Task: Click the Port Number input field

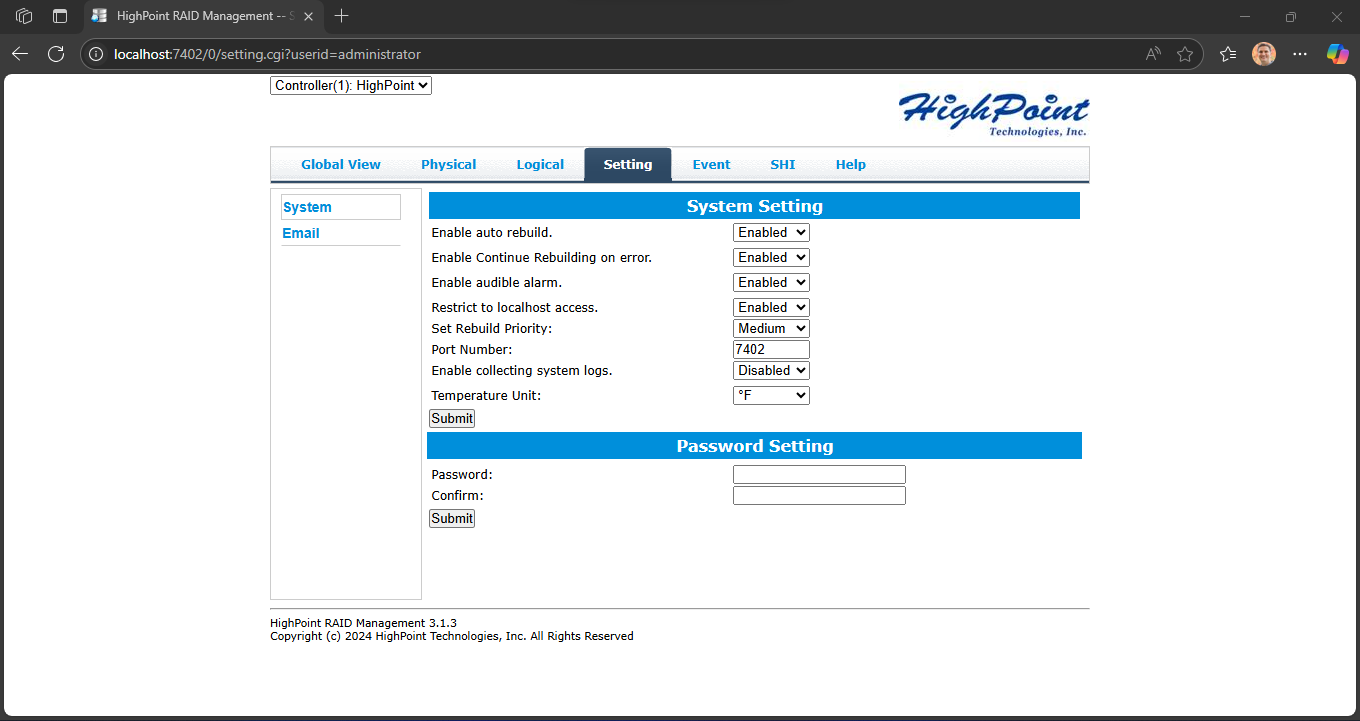Action: [x=771, y=349]
